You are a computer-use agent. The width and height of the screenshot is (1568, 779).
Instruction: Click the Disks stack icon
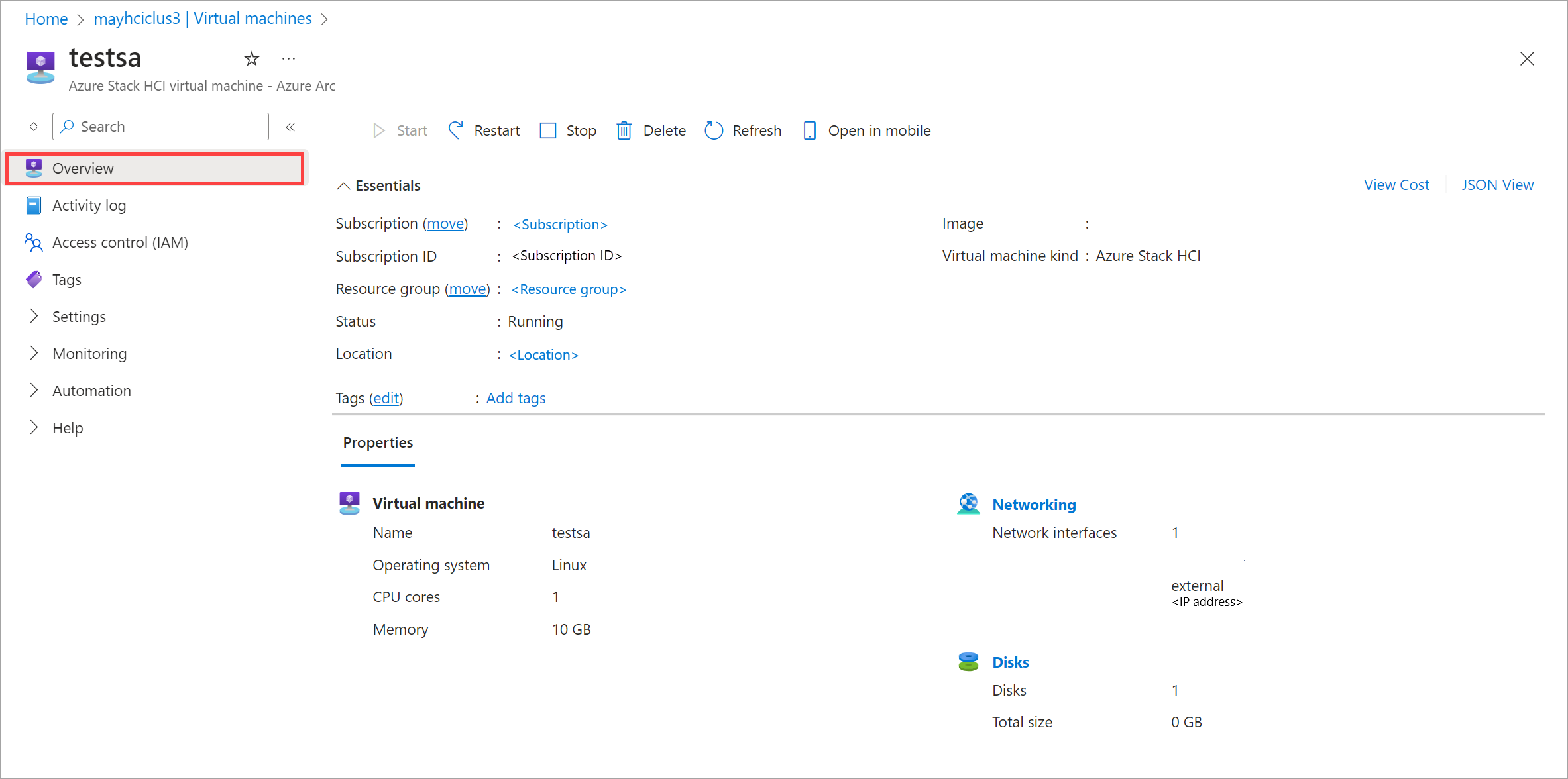pos(968,662)
